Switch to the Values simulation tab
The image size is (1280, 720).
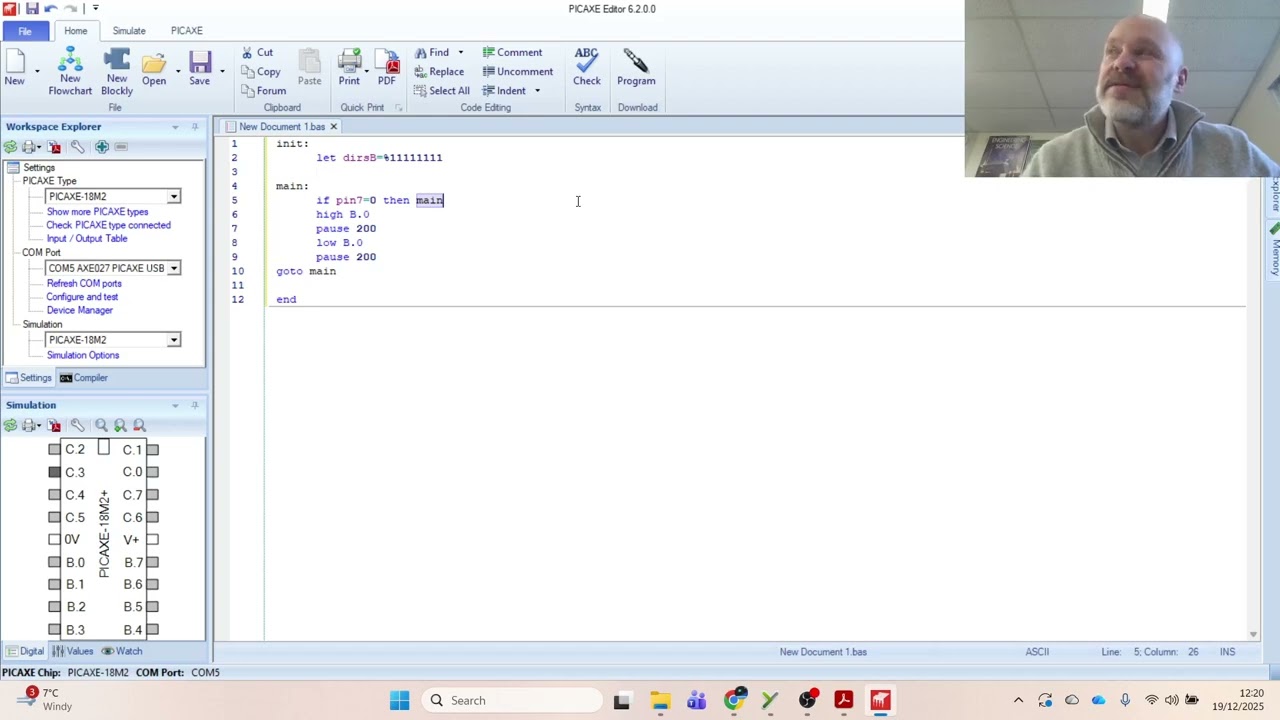(x=72, y=651)
